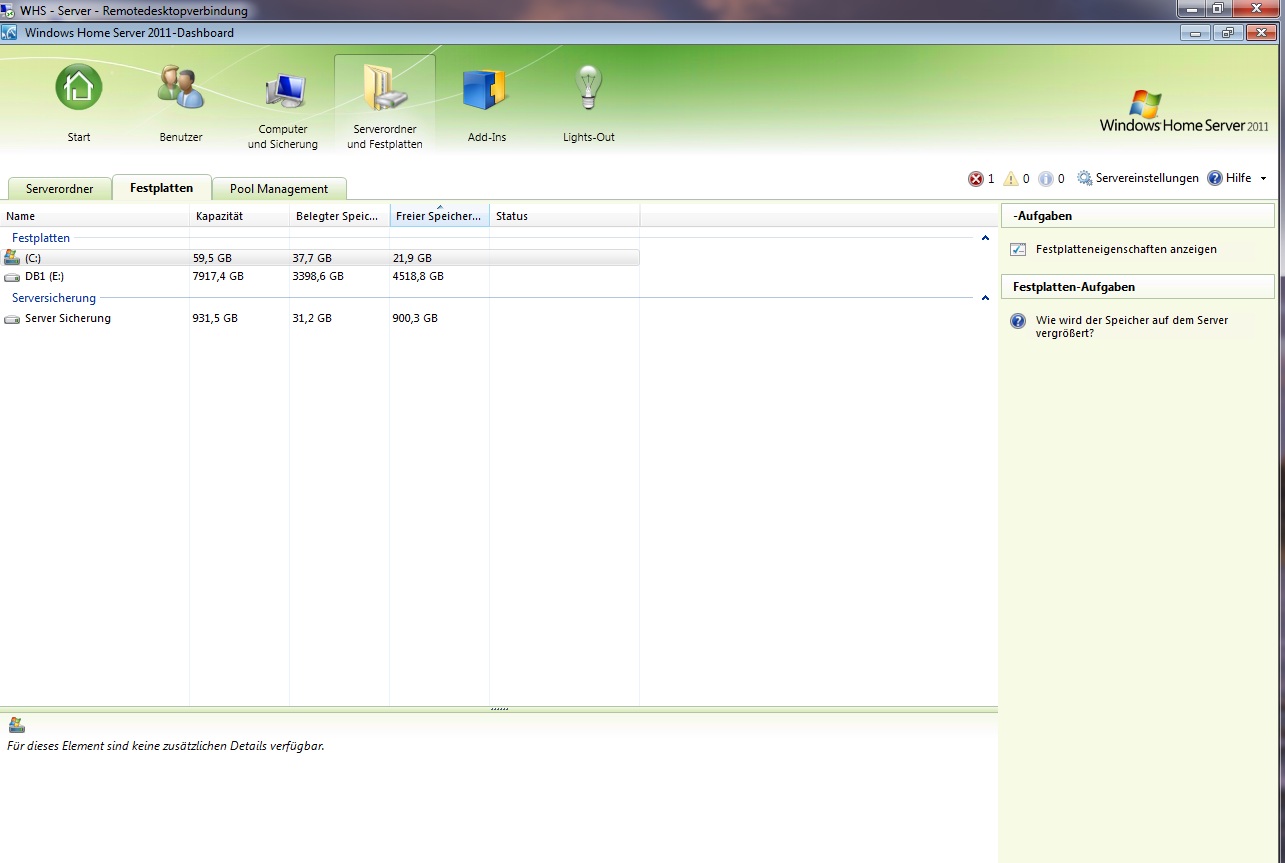Screen dimensions: 1285x863
Task: Click the 3398,6 GB used cell
Action: 318,276
